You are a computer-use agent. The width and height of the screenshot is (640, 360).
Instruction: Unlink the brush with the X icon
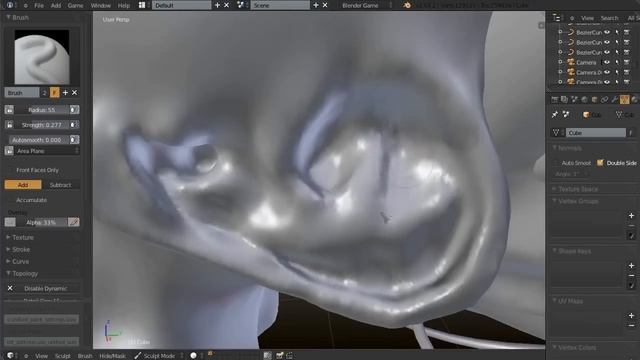(74, 93)
